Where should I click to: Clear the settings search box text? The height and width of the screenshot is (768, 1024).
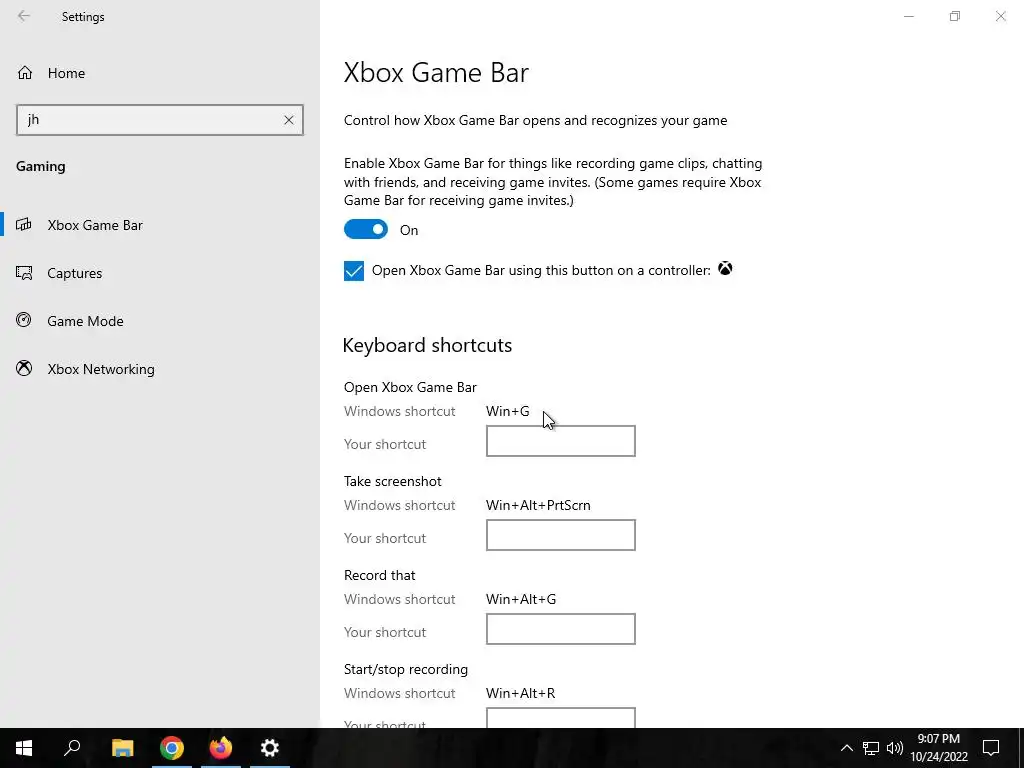pyautogui.click(x=289, y=120)
